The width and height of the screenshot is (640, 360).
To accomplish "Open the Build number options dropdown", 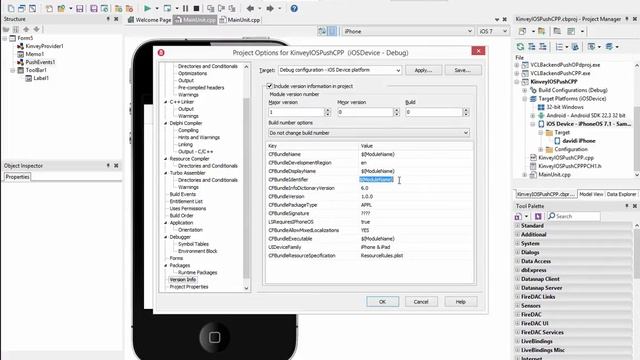I will pos(465,133).
